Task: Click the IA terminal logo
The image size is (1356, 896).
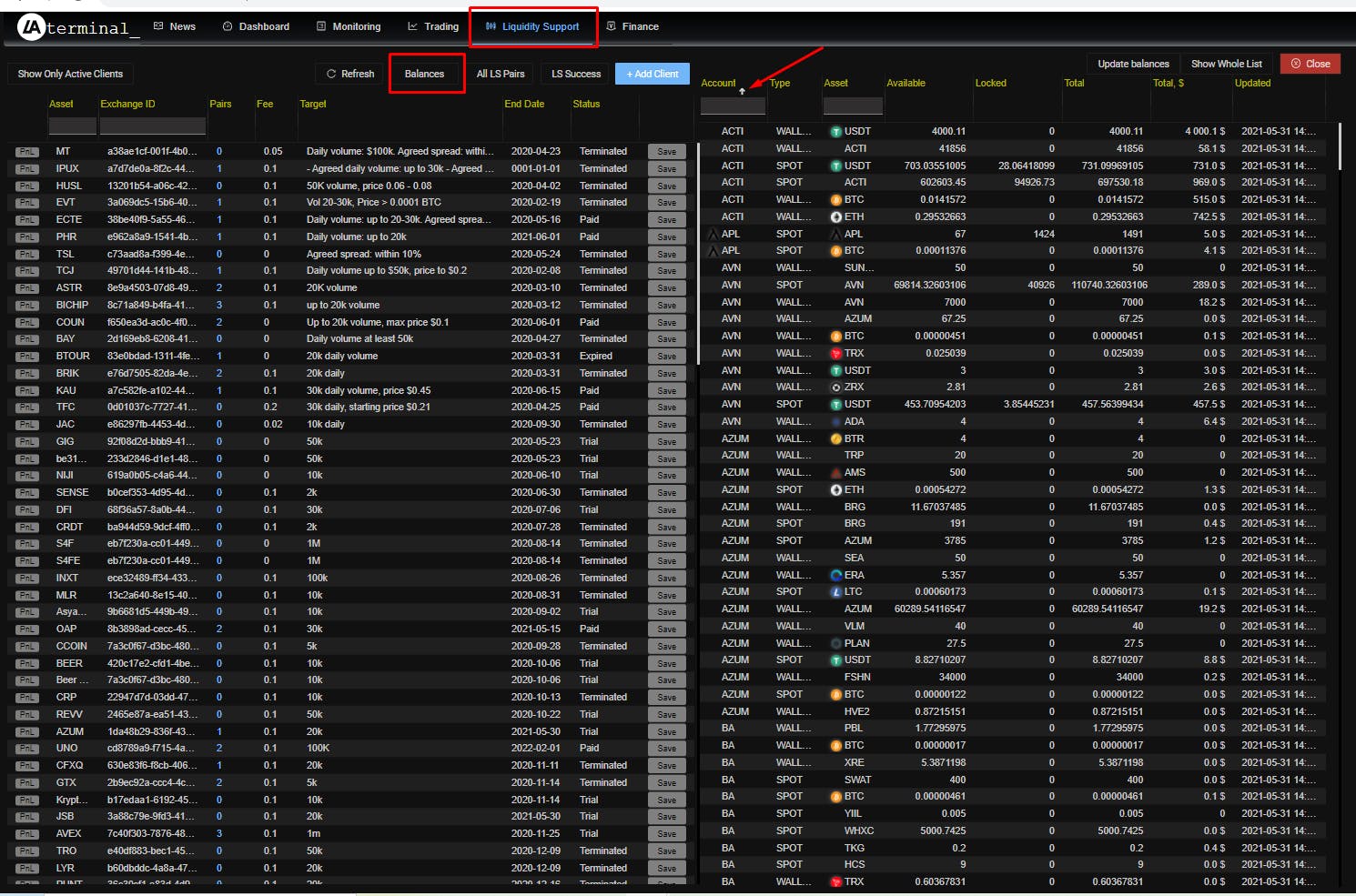Action: 76,27
